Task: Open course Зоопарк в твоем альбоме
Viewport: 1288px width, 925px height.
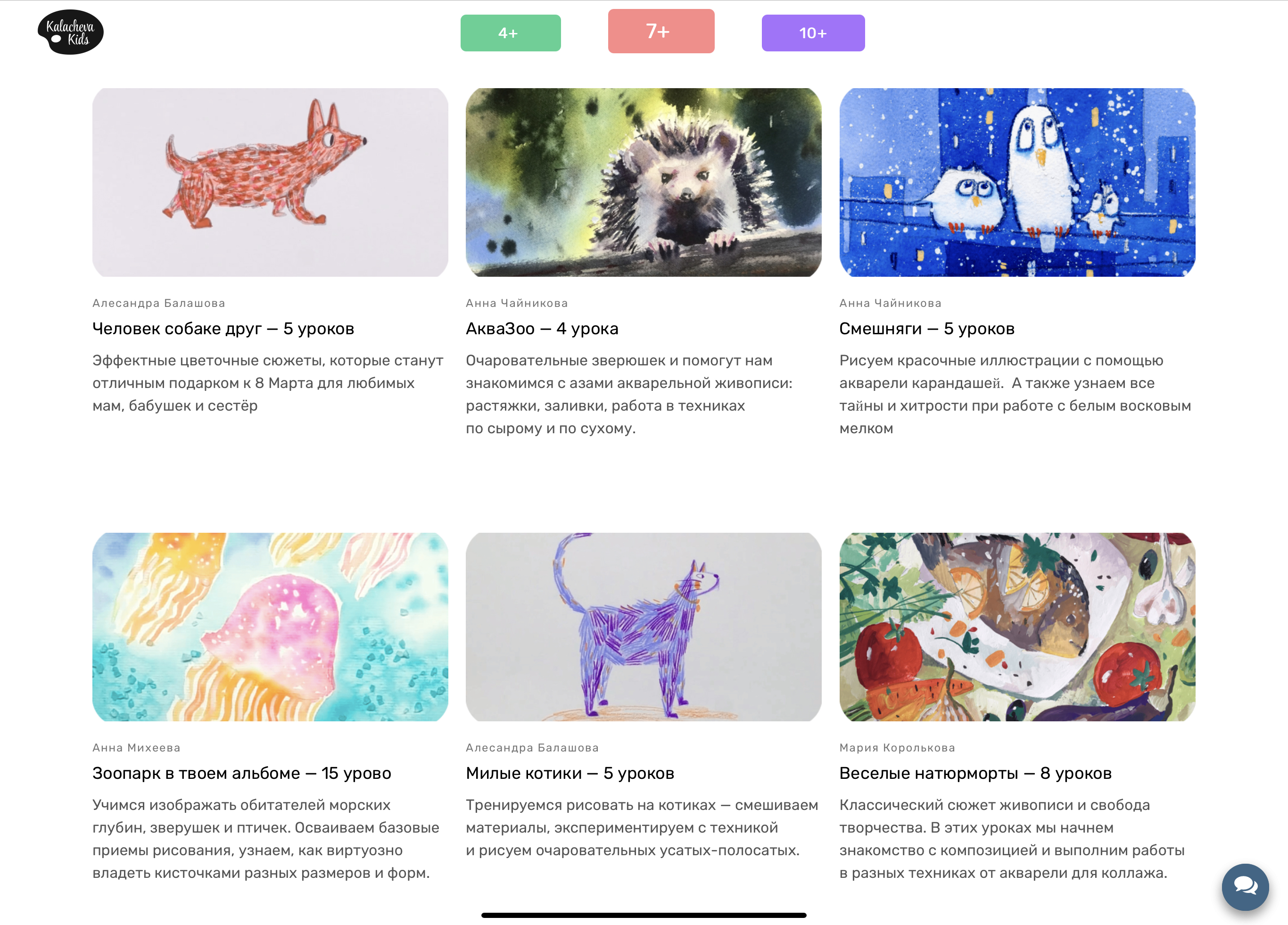Action: [x=241, y=772]
